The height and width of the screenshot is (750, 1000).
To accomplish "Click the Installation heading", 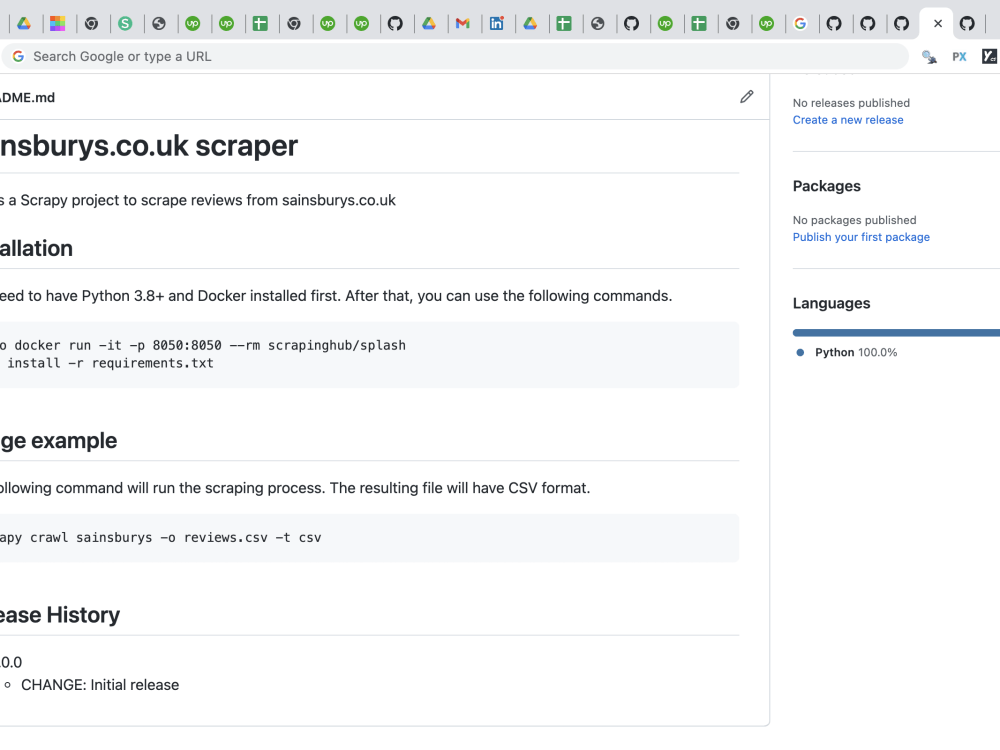I will point(36,248).
